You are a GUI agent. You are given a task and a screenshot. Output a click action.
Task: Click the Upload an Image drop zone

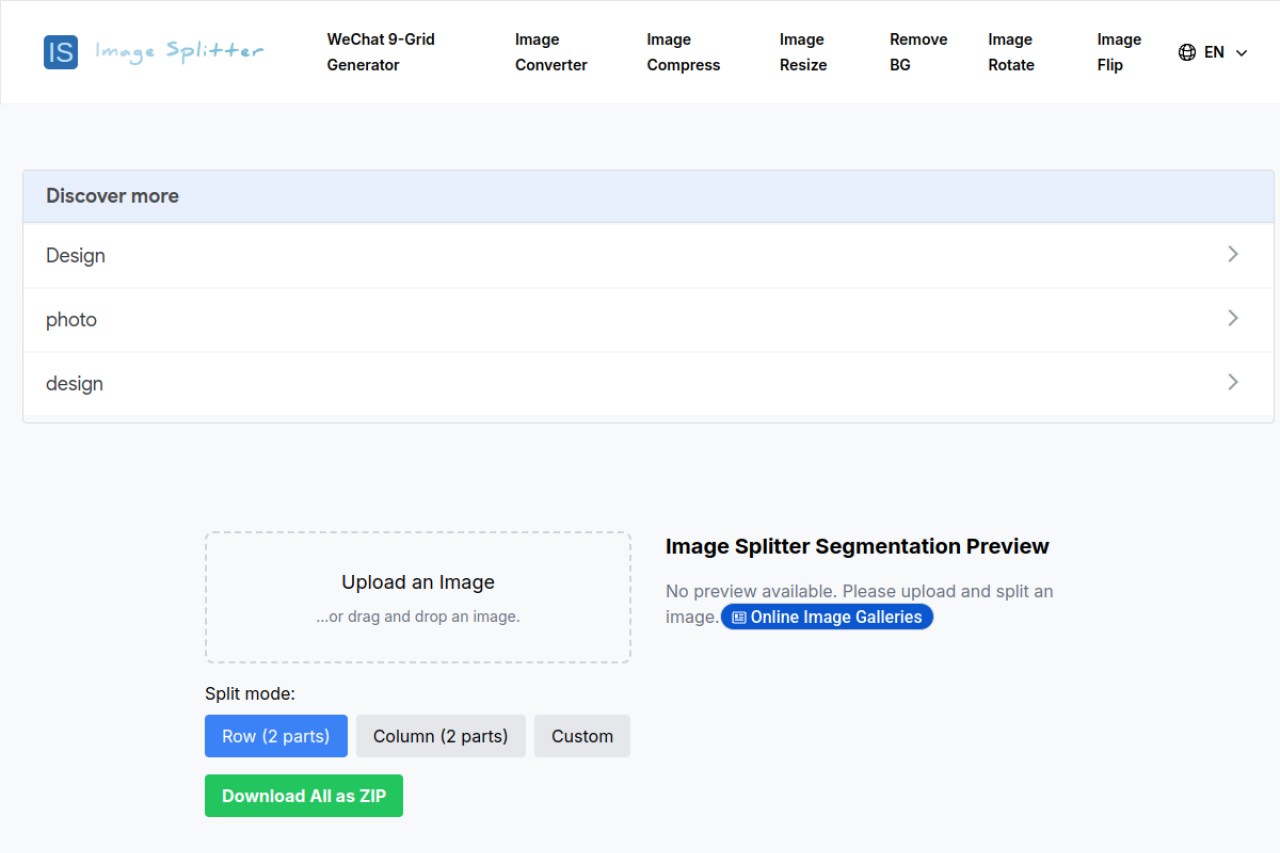tap(418, 597)
